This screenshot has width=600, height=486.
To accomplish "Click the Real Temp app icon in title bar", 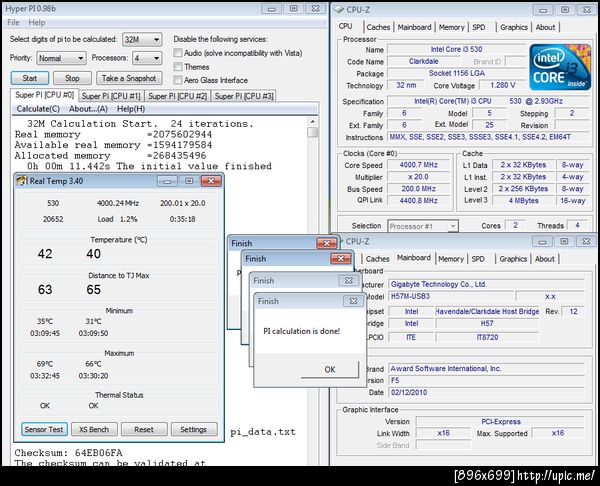I will 22,181.
